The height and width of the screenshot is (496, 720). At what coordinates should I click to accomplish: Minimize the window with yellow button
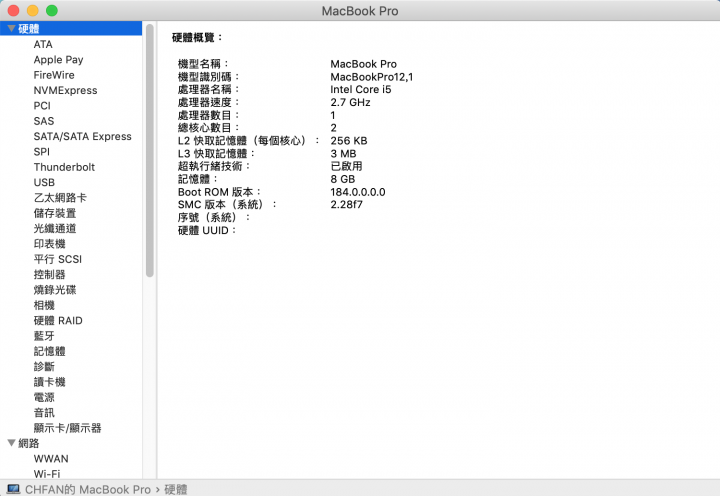(33, 11)
